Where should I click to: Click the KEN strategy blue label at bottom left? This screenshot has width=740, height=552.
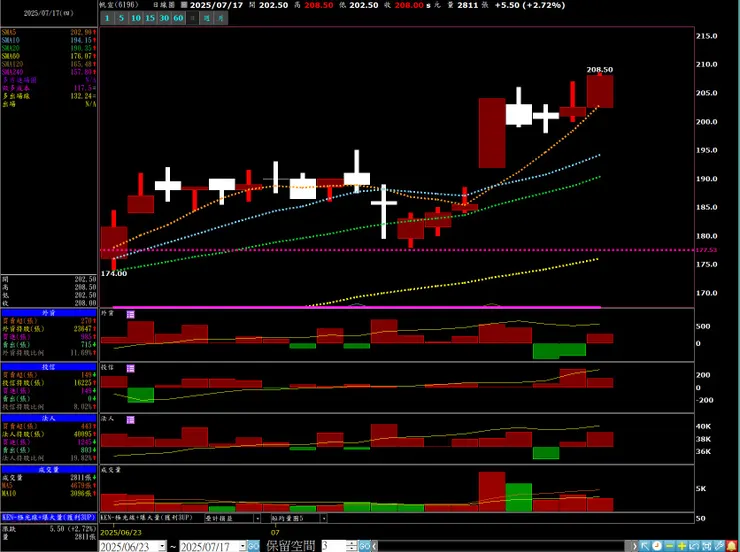pyautogui.click(x=49, y=518)
